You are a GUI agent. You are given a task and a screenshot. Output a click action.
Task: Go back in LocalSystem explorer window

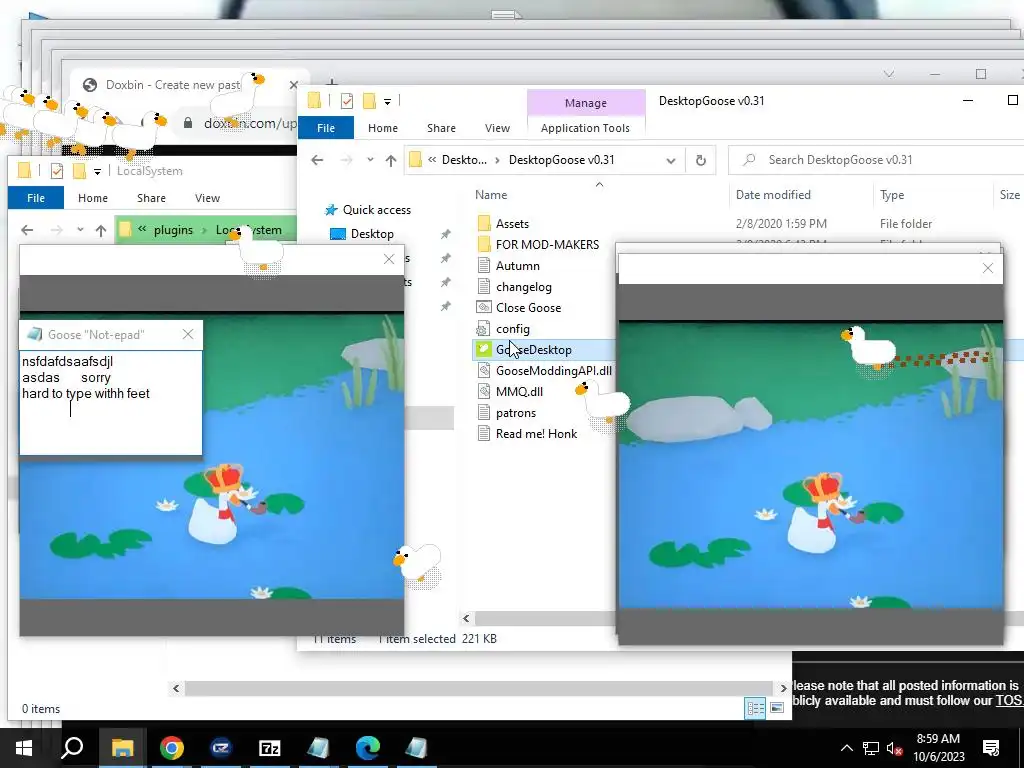coord(27,230)
